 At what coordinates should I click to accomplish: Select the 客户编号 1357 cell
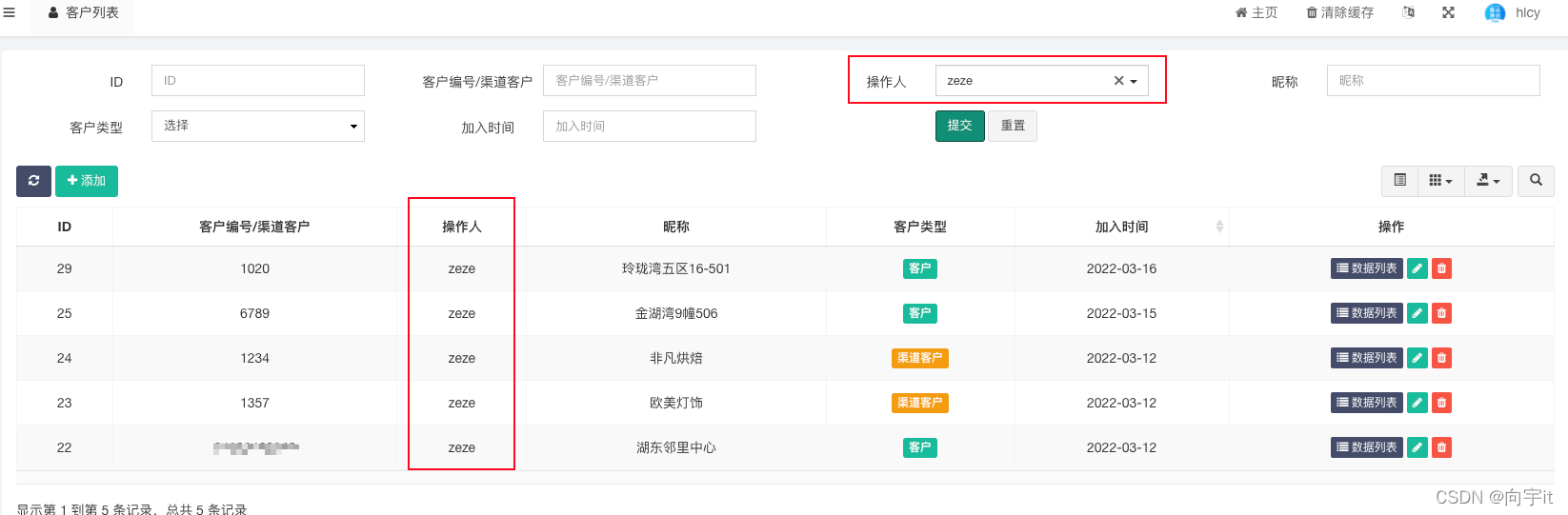254,403
